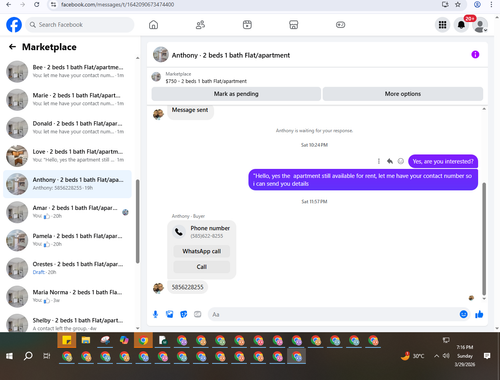The height and width of the screenshot is (380, 500).
Task: Open the Bee conversation
Action: click(67, 71)
